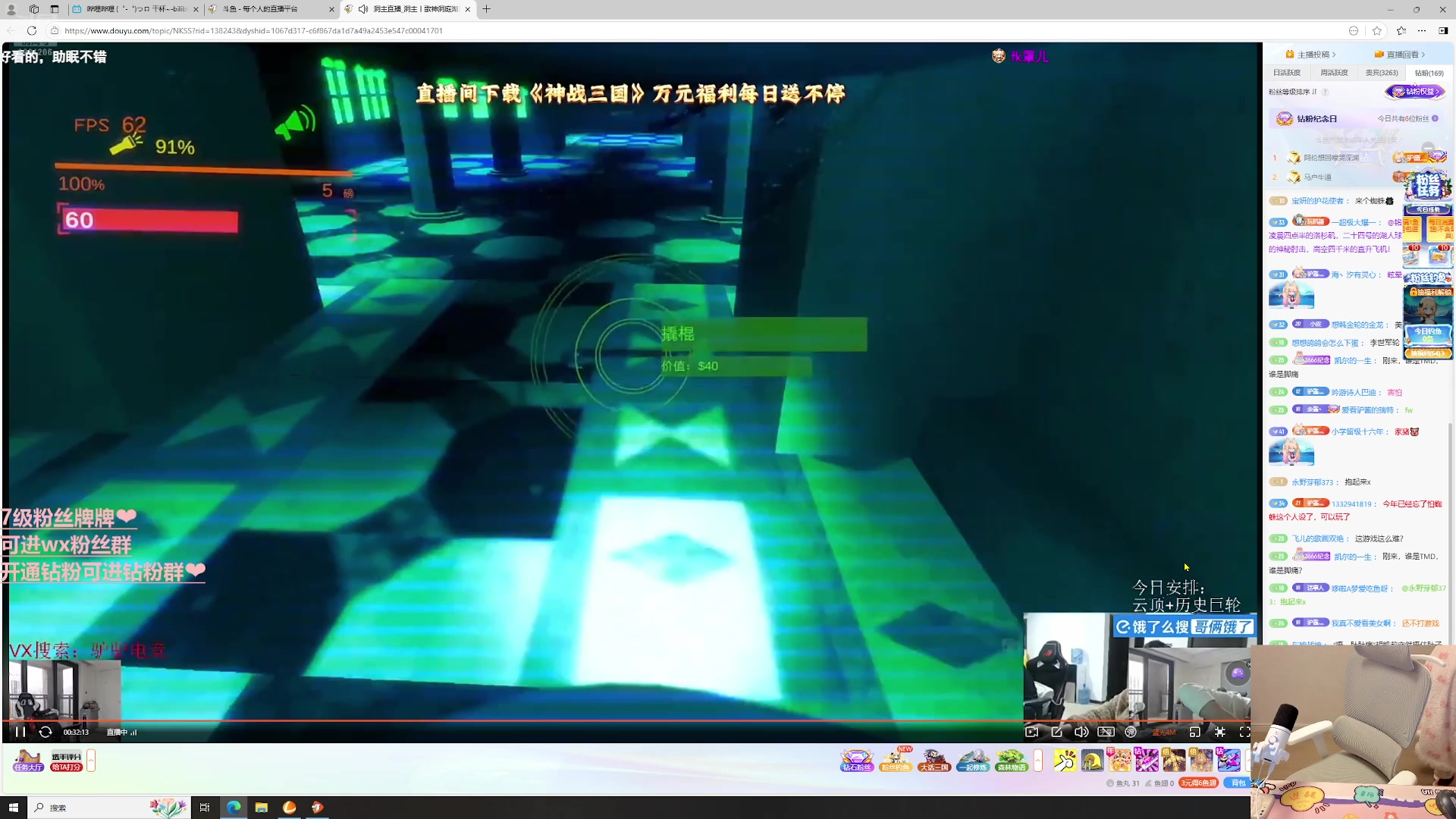The width and height of the screenshot is (1456, 819).
Task: Click the 给TA打分 rating button
Action: point(66,761)
